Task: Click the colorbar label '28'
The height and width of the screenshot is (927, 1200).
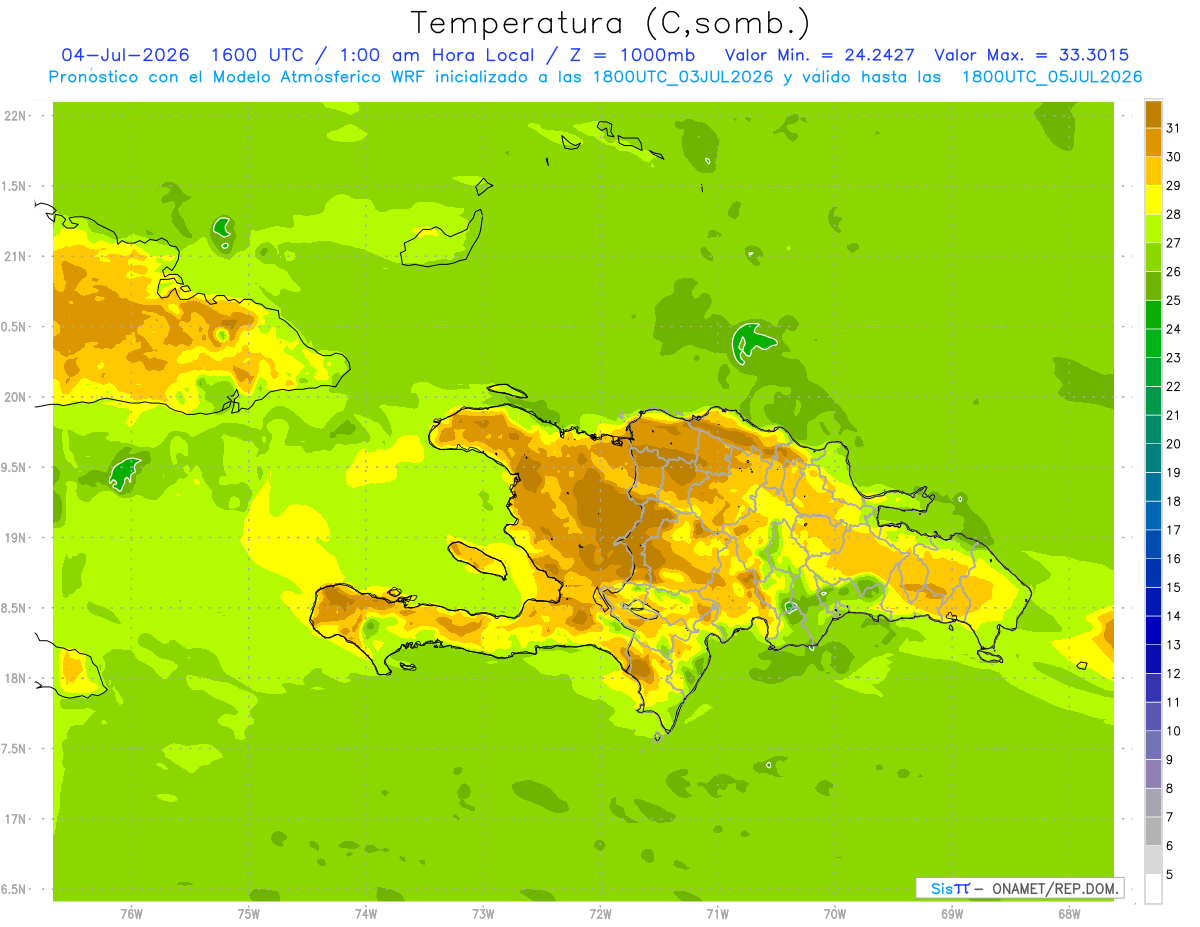Action: coord(1174,214)
